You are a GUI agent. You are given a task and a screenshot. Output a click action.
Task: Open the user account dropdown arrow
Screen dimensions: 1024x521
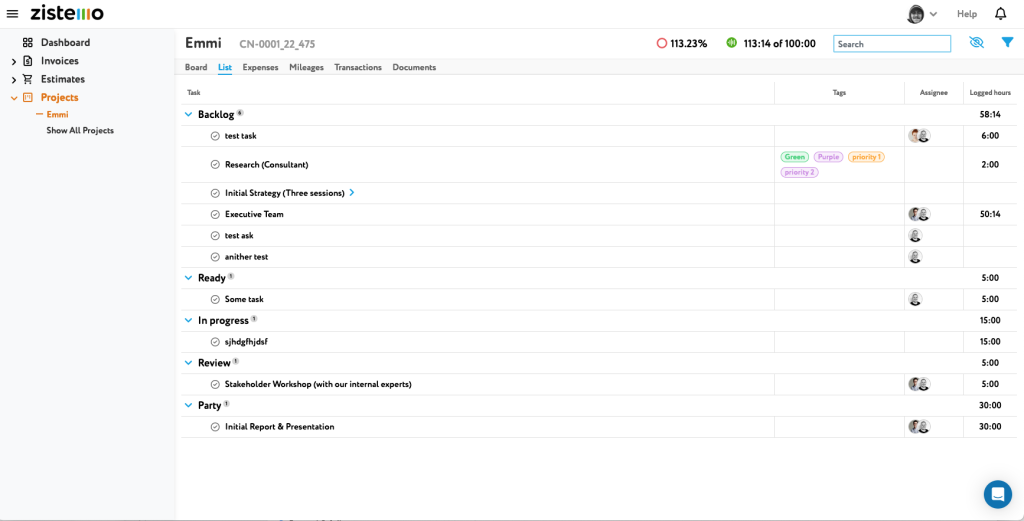click(x=933, y=14)
